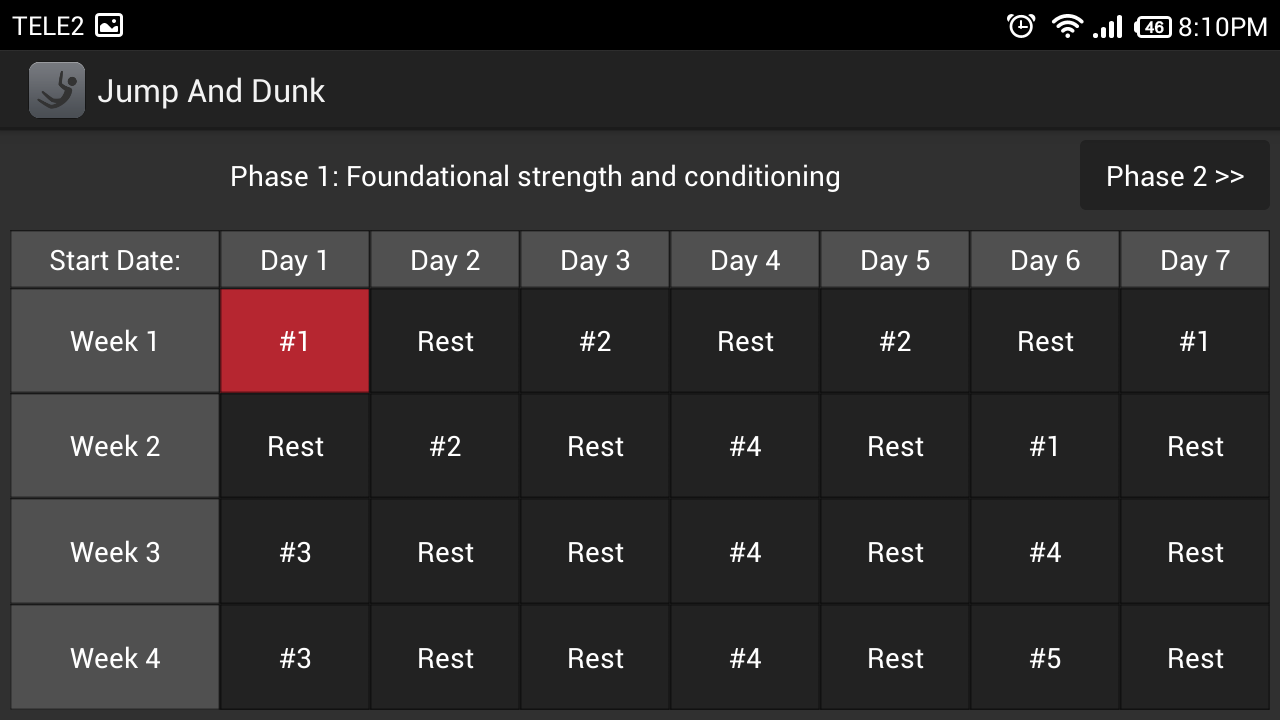Tap Week 1 Day 7 workout #1
1280x720 pixels.
point(1195,341)
